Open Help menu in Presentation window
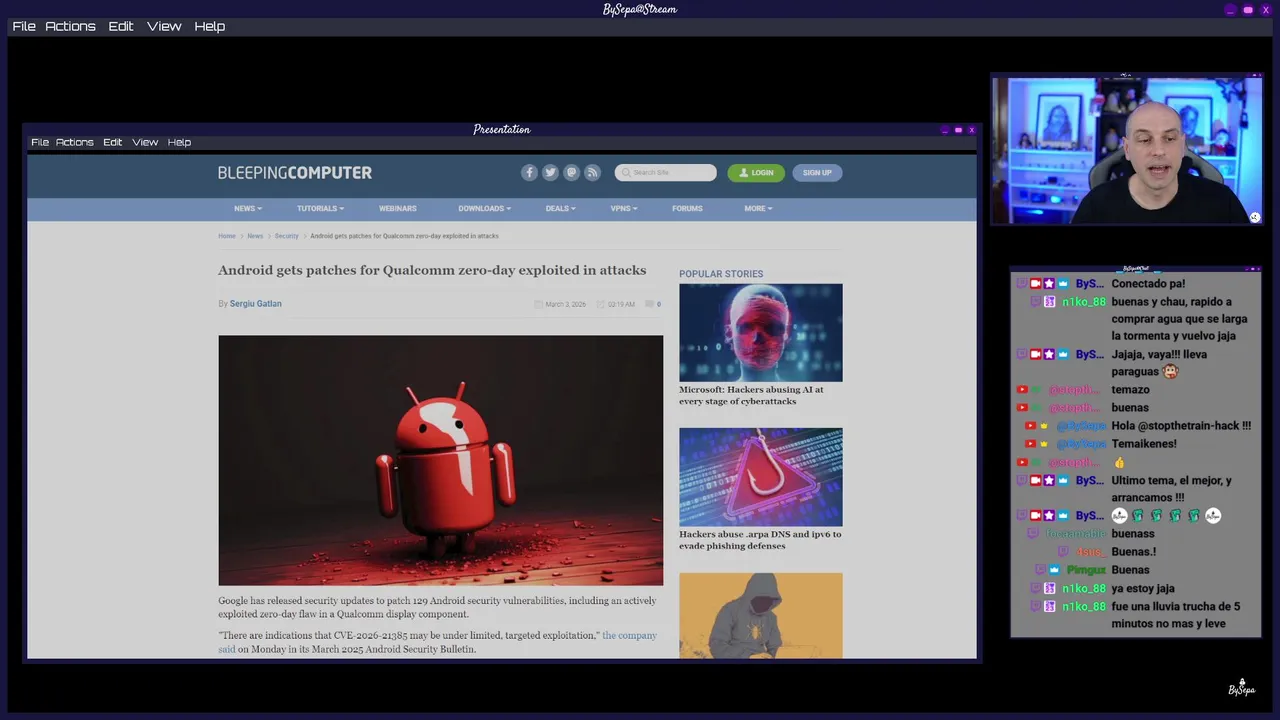Image resolution: width=1280 pixels, height=720 pixels. coord(179,142)
